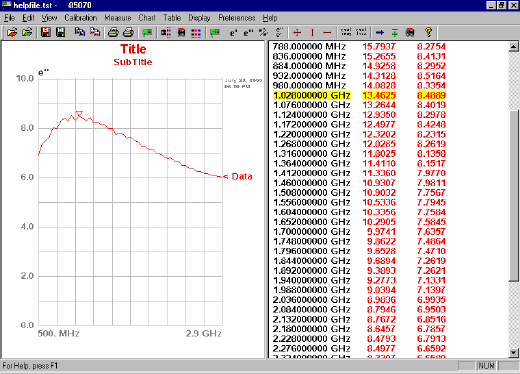The width and height of the screenshot is (520, 374).
Task: Click the first small-text scale format icon
Action: click(x=346, y=32)
